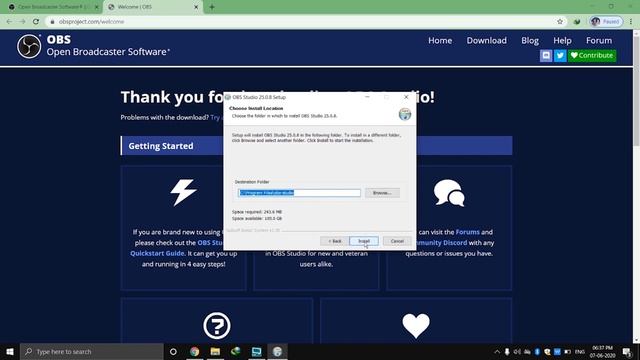This screenshot has height=360, width=640.
Task: Go back in the browser
Action: pyautogui.click(x=9, y=21)
